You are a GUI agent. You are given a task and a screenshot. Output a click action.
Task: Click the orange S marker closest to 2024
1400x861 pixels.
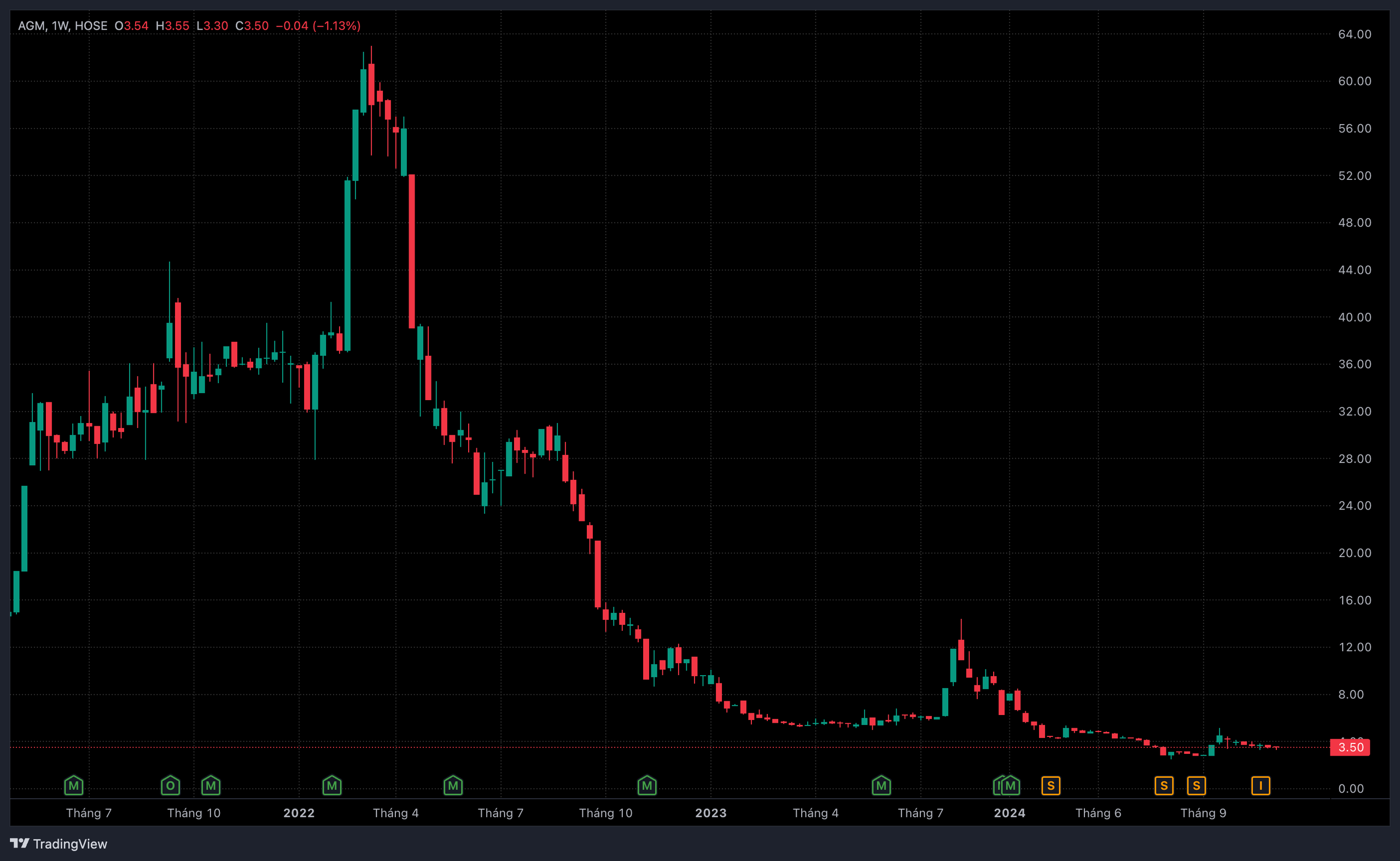(x=1051, y=786)
